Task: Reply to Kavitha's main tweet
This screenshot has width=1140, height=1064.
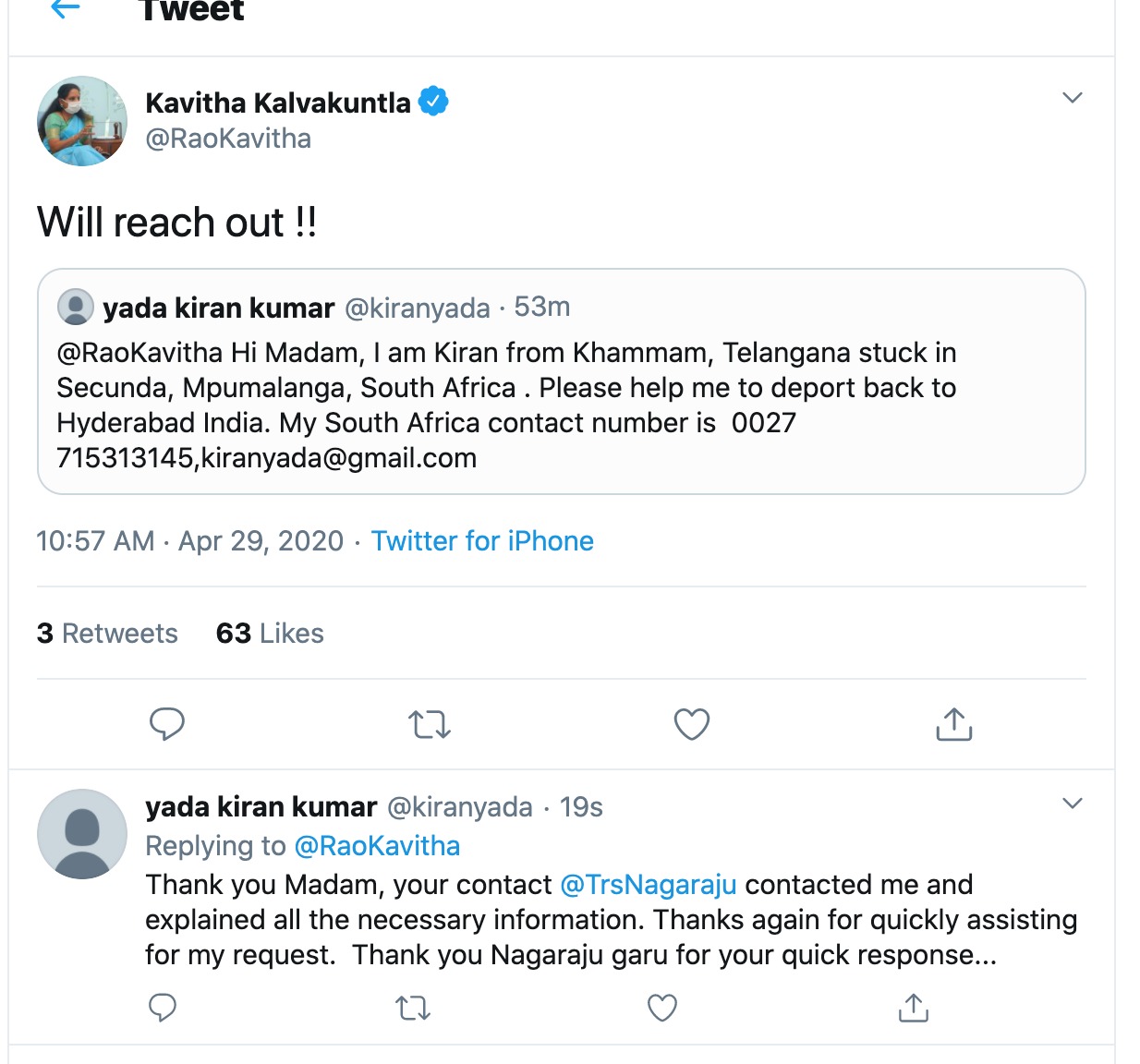Action: point(167,724)
